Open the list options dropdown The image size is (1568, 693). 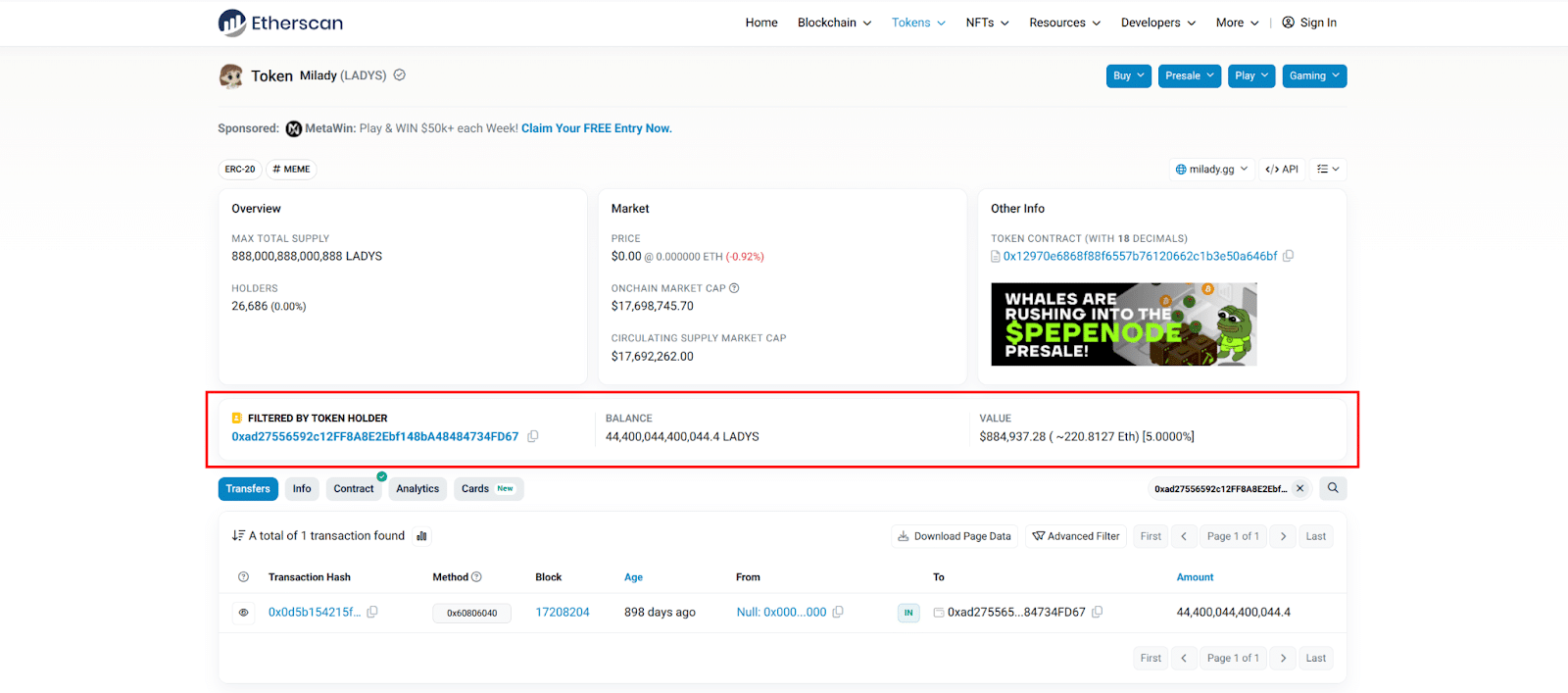click(1328, 170)
